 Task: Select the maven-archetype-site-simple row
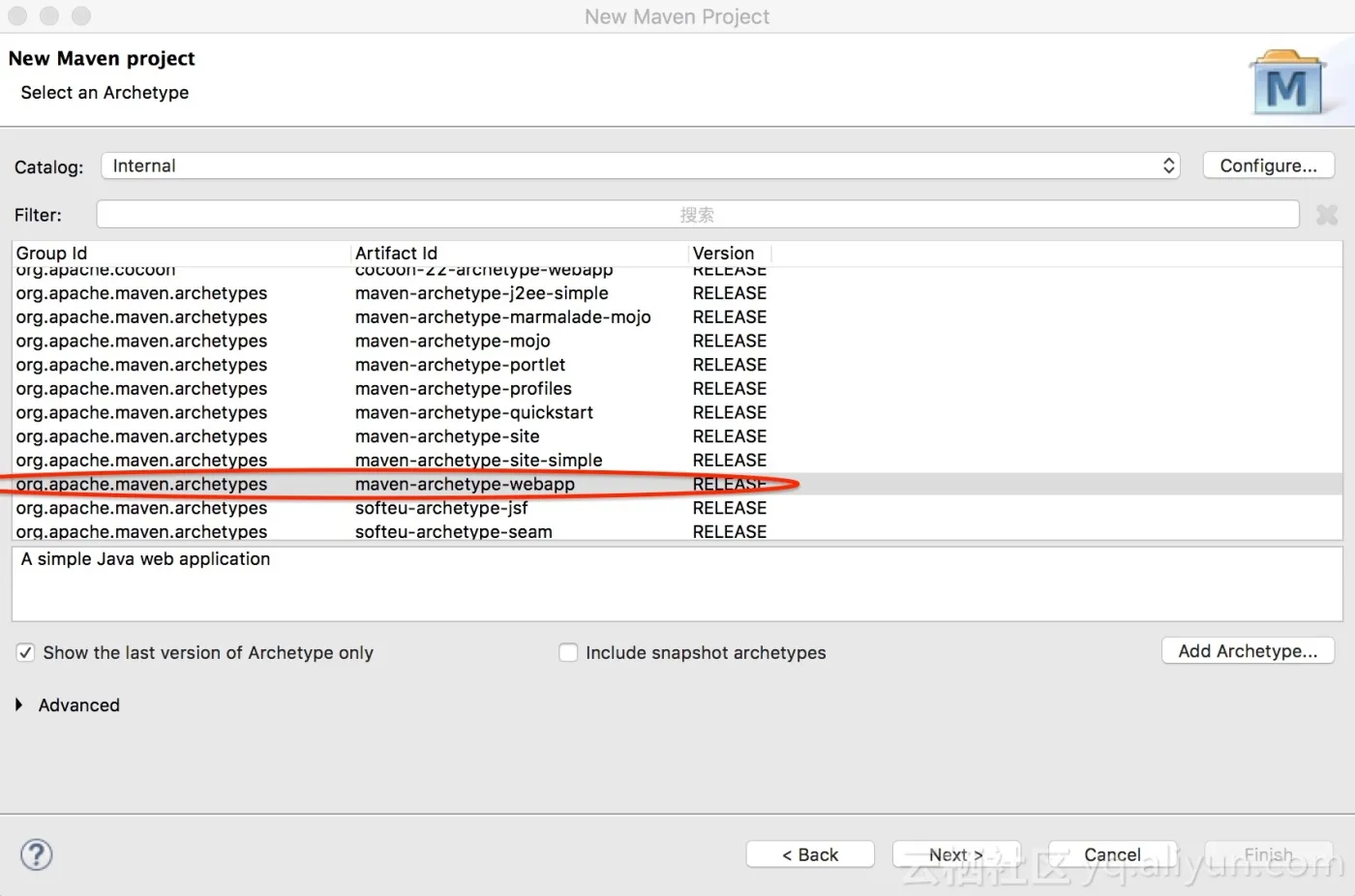(677, 461)
